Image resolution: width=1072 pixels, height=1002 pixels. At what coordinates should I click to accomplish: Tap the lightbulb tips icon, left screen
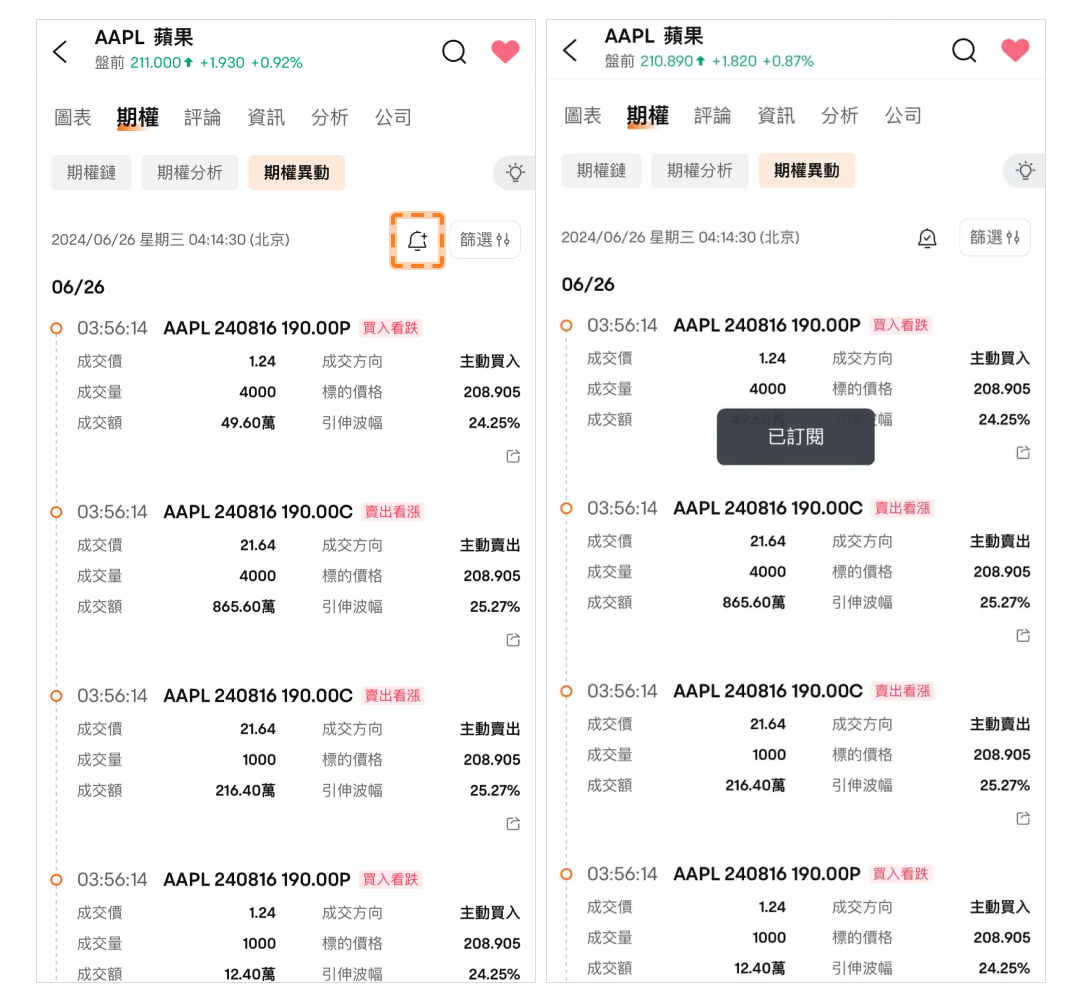pyautogui.click(x=515, y=172)
